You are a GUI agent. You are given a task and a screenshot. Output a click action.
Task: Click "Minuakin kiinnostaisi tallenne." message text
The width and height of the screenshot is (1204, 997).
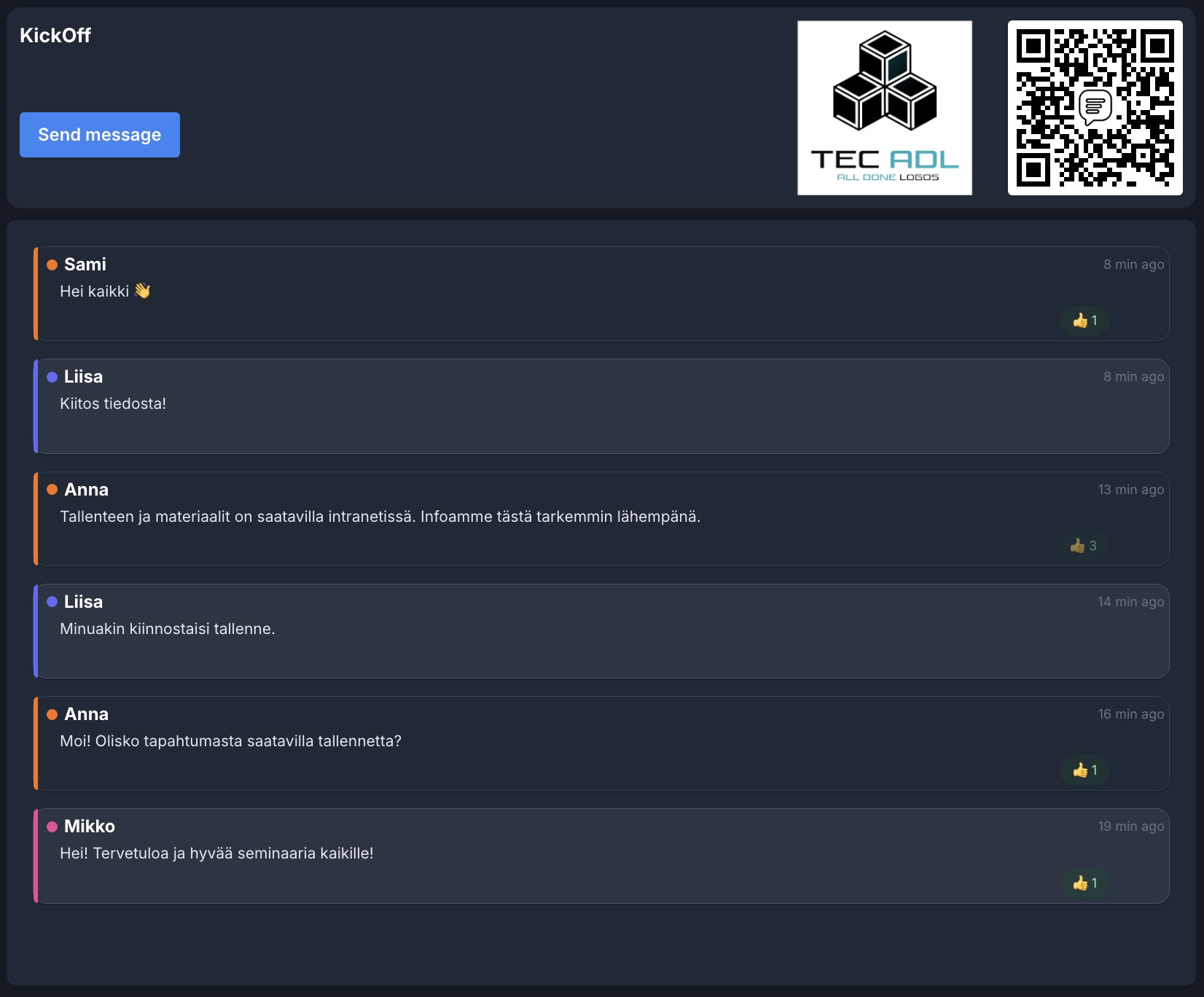click(x=168, y=629)
